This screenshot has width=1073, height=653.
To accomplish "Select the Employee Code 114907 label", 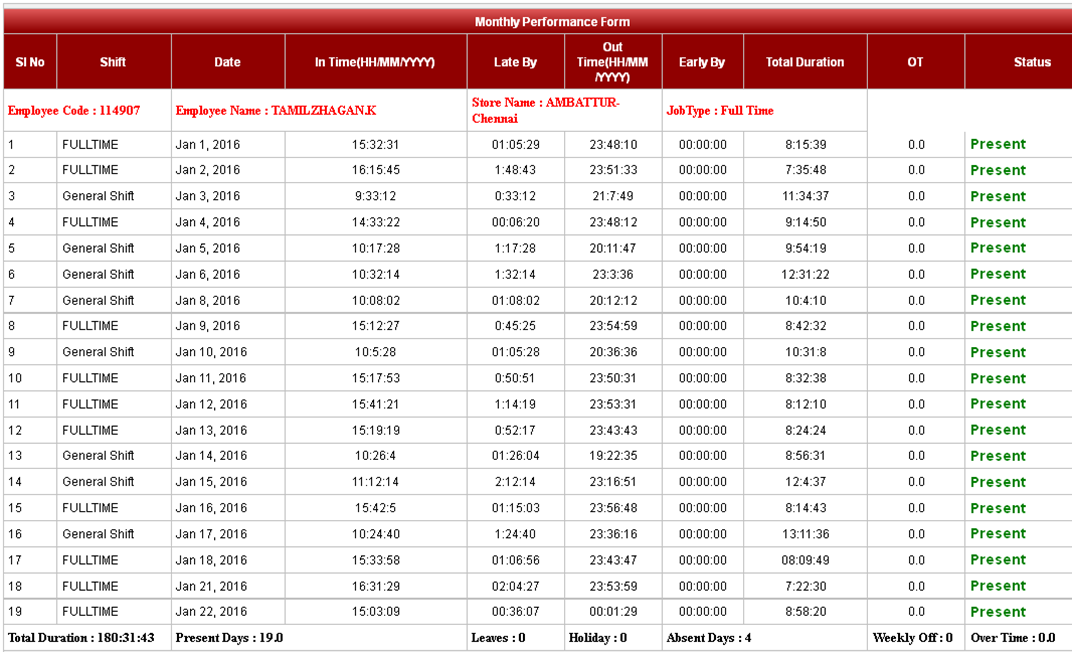I will click(x=74, y=111).
